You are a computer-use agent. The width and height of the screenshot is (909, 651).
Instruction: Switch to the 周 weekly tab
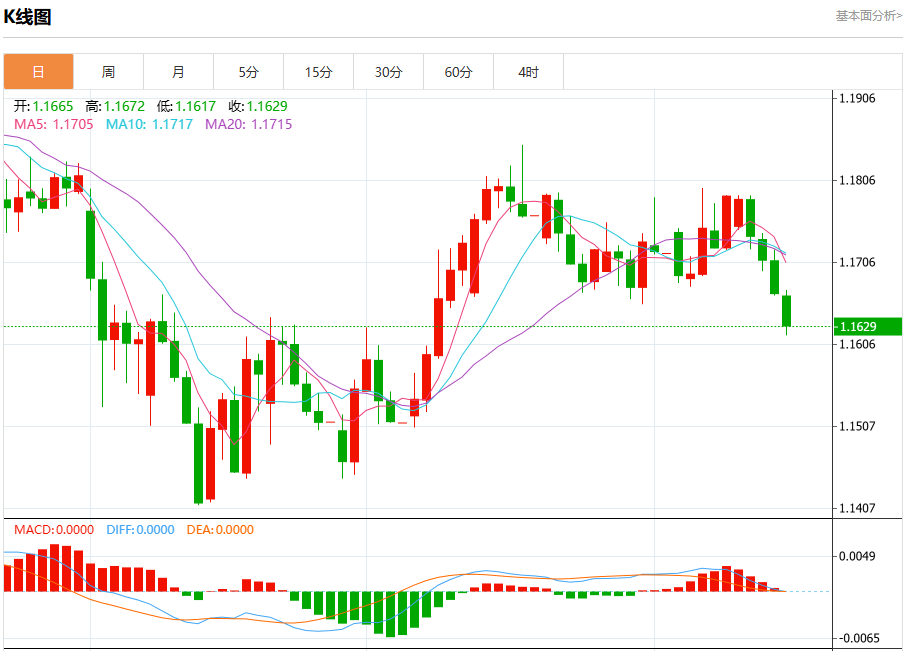(108, 72)
